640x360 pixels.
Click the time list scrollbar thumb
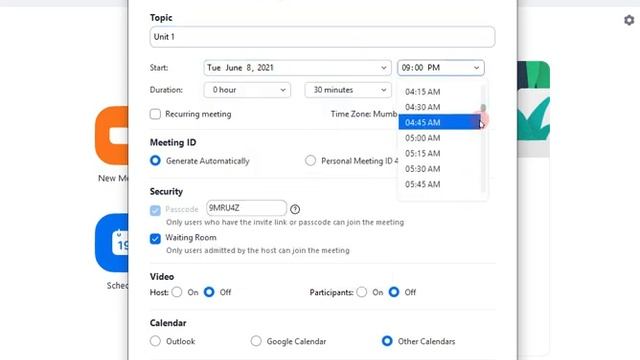click(483, 109)
